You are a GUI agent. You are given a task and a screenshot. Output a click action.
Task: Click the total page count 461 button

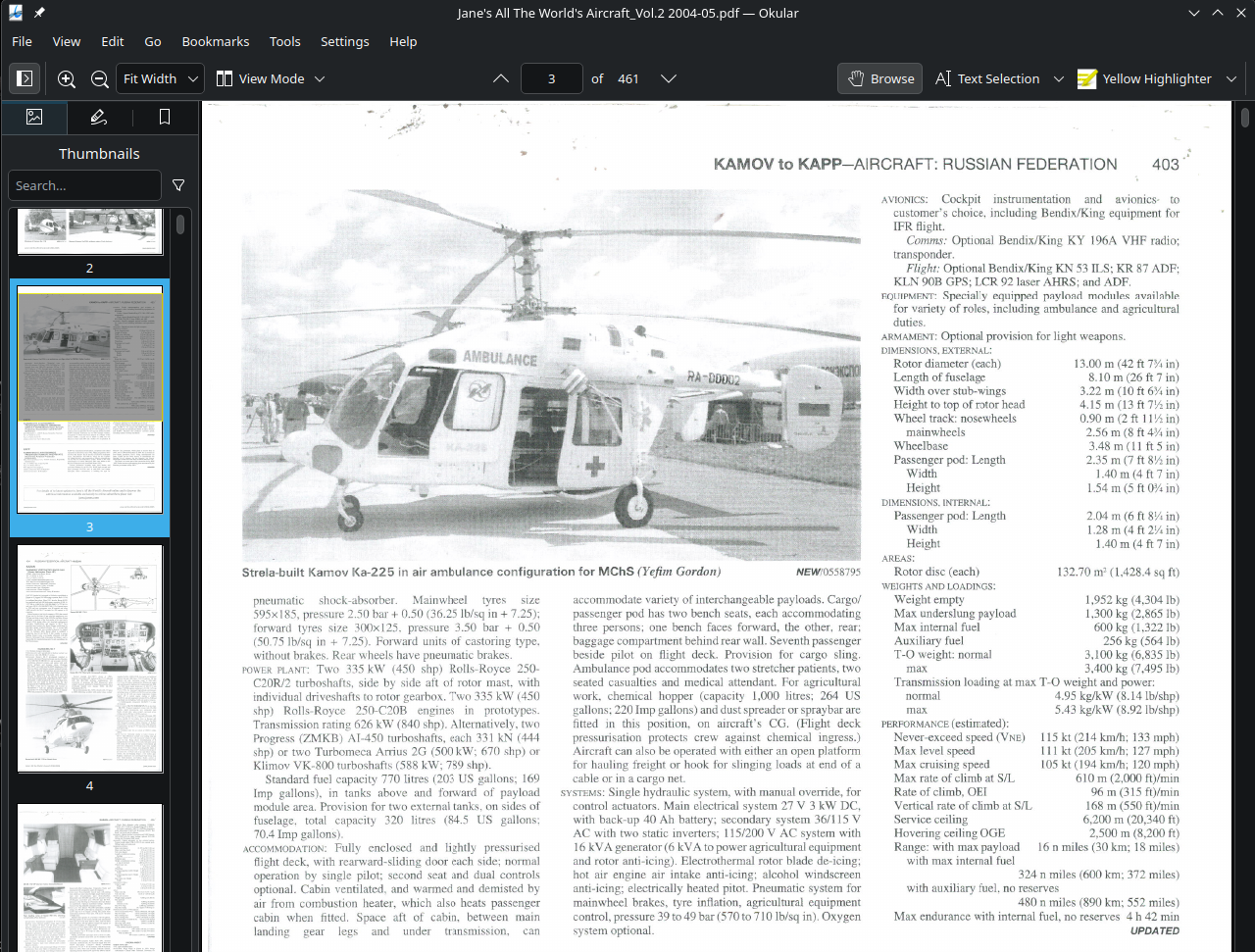coord(627,78)
